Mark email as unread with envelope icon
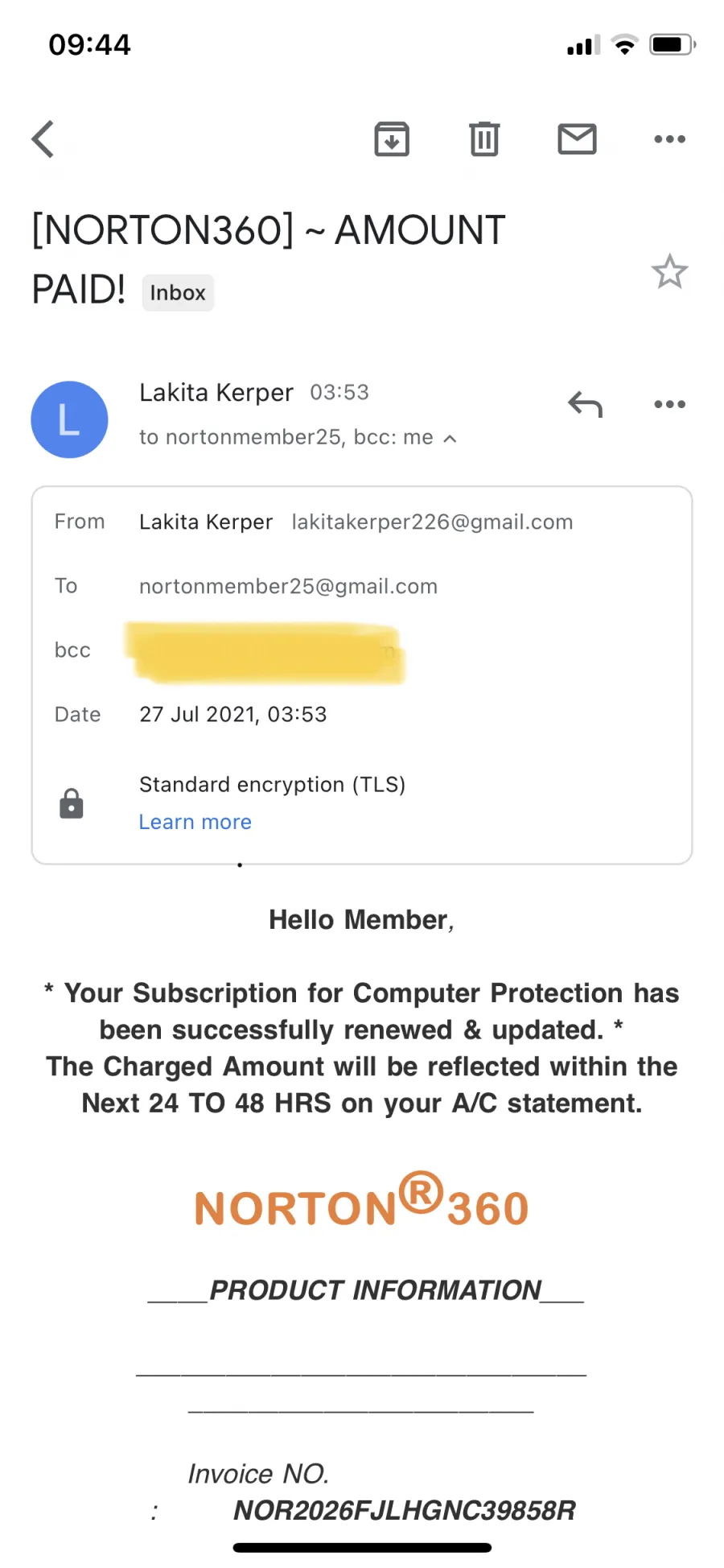 click(577, 139)
